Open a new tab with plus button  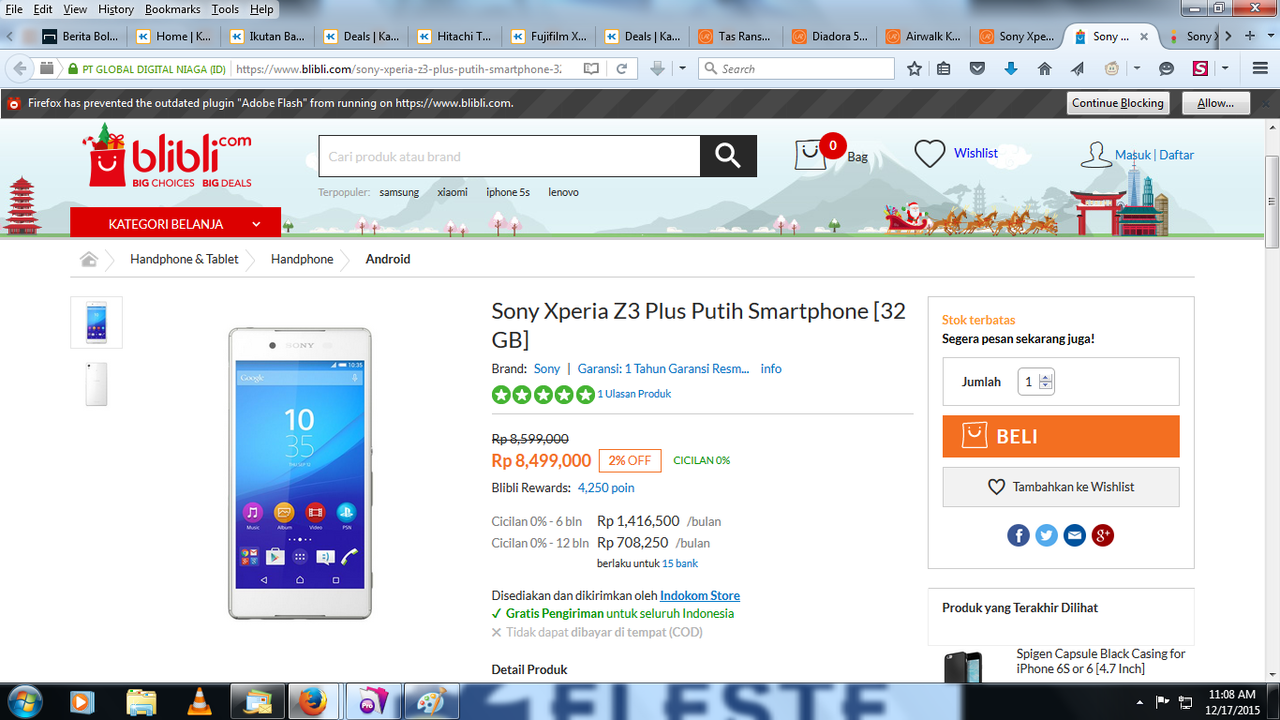click(x=1249, y=36)
